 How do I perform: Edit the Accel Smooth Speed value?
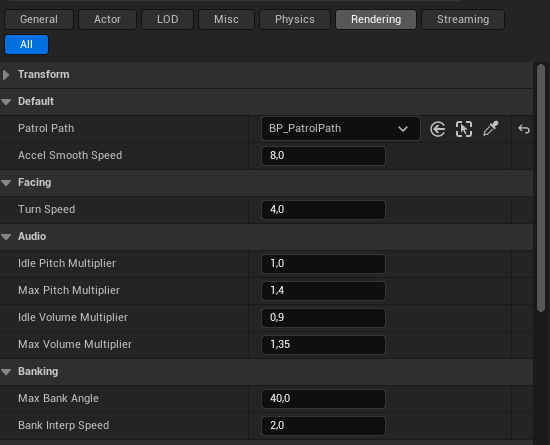[323, 156]
